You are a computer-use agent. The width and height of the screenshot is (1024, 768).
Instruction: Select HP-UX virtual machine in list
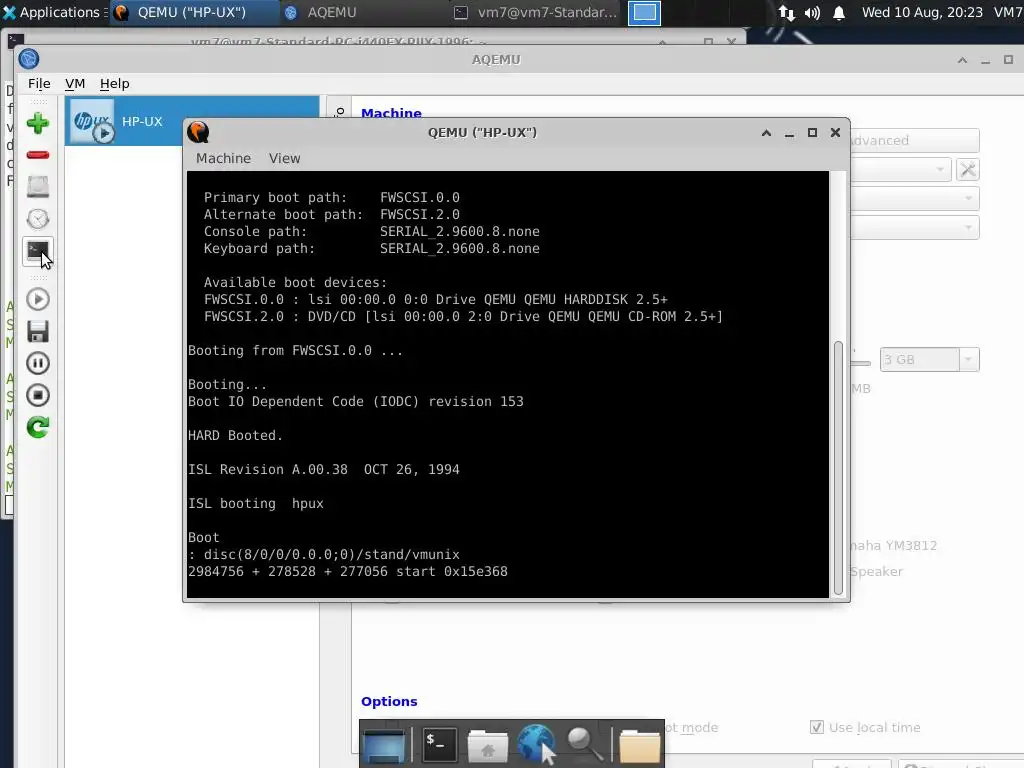point(191,121)
